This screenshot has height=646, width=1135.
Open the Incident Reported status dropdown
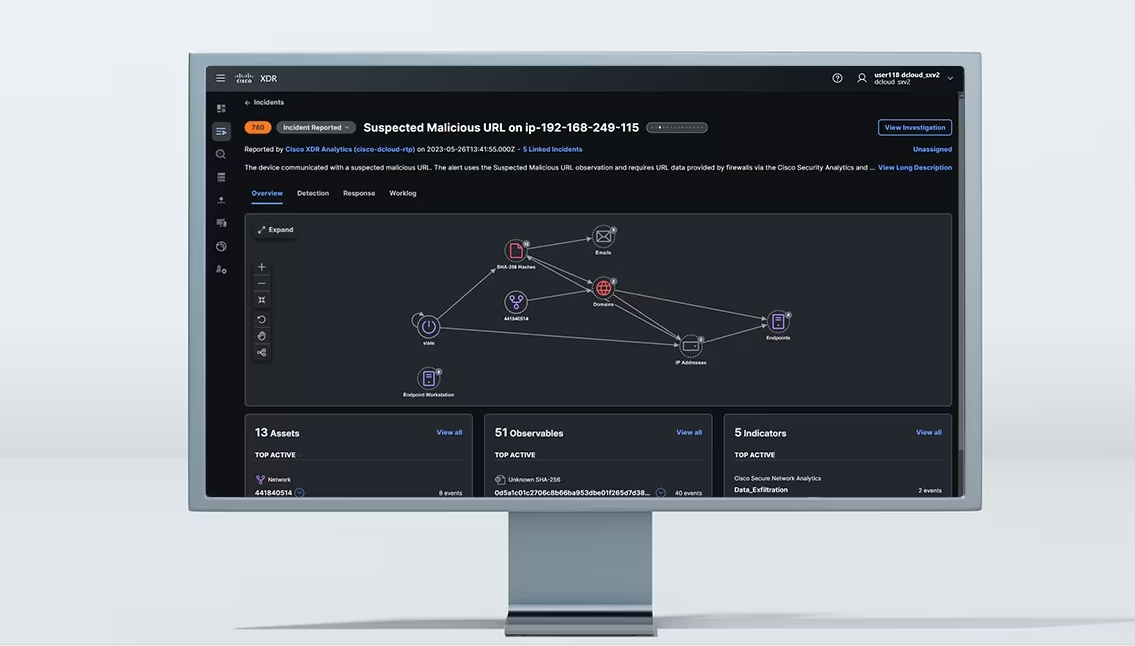(316, 128)
